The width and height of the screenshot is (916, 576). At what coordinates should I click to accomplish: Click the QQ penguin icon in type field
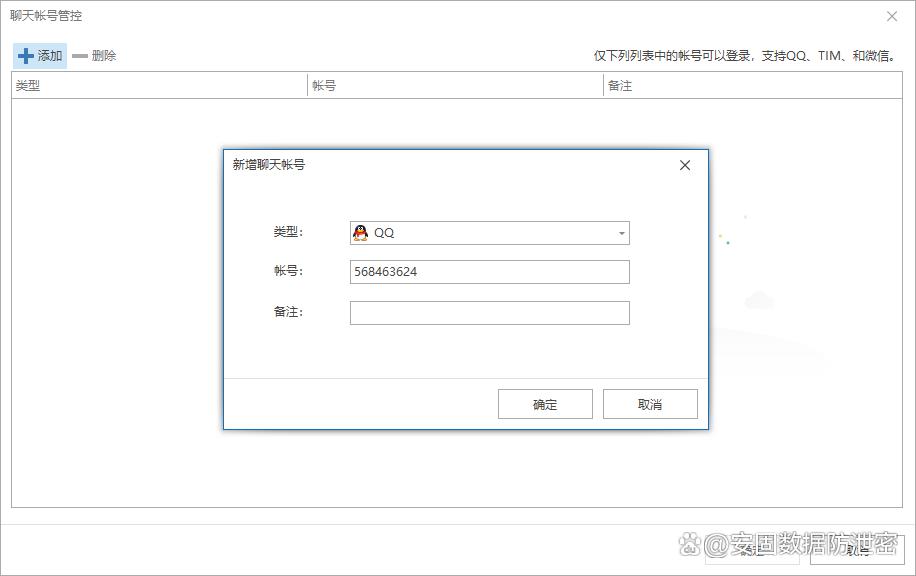click(x=360, y=233)
